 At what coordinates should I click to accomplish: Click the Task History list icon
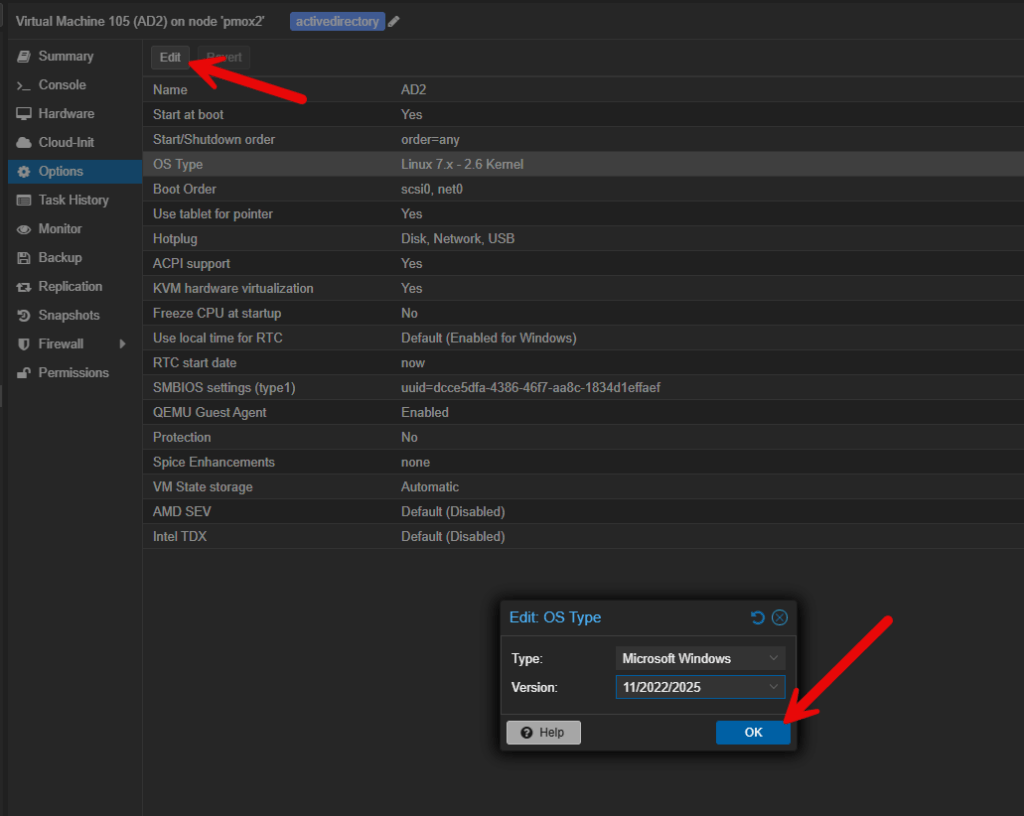[x=24, y=200]
